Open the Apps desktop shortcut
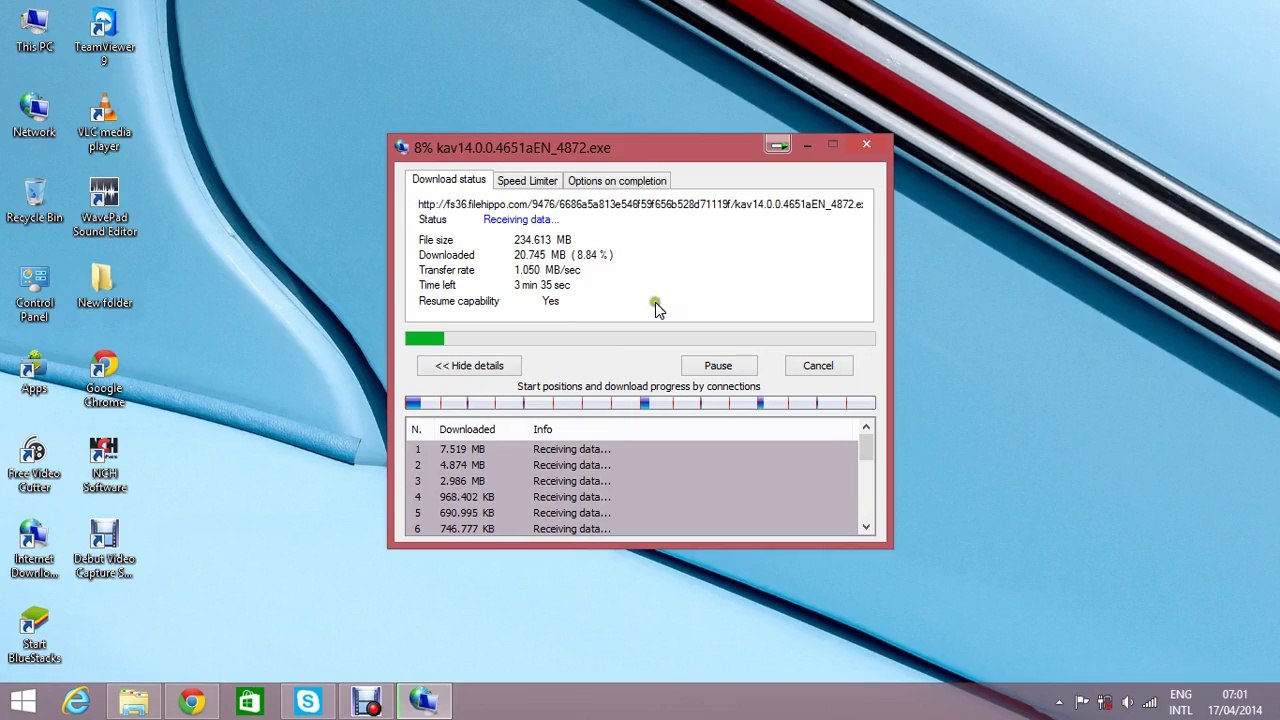The image size is (1280, 720). pyautogui.click(x=34, y=372)
